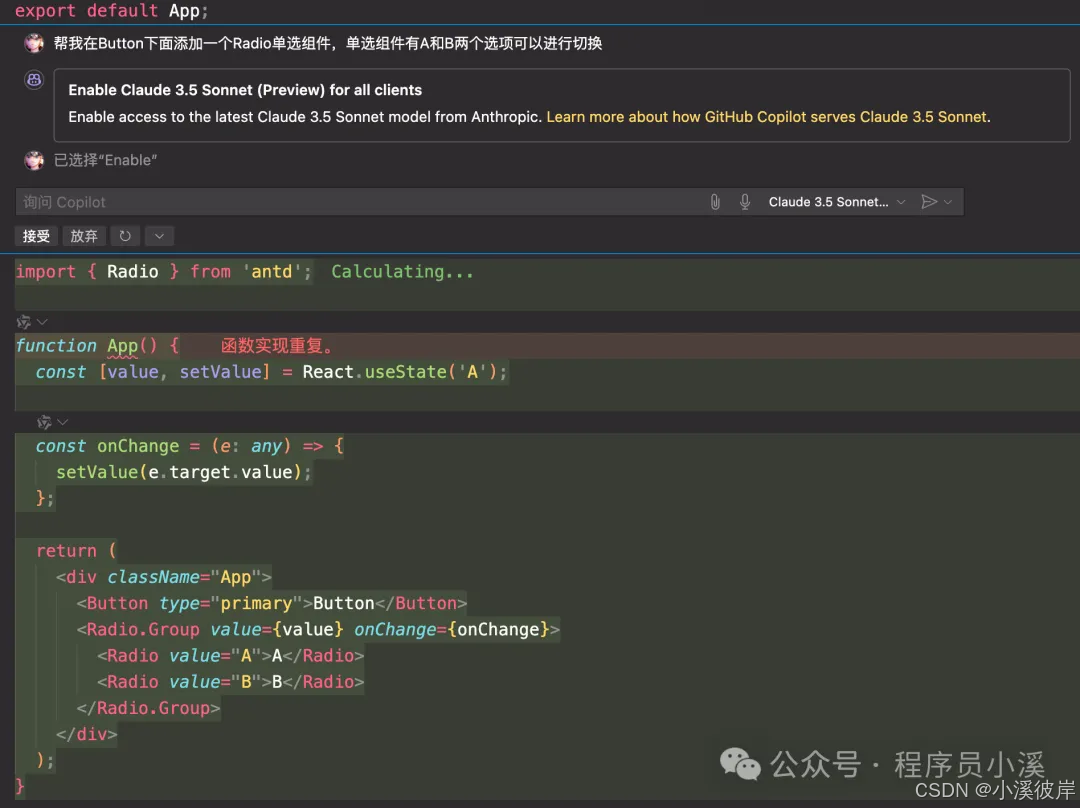Click the Copilot bot avatar icon
This screenshot has width=1080, height=808.
tap(34, 80)
